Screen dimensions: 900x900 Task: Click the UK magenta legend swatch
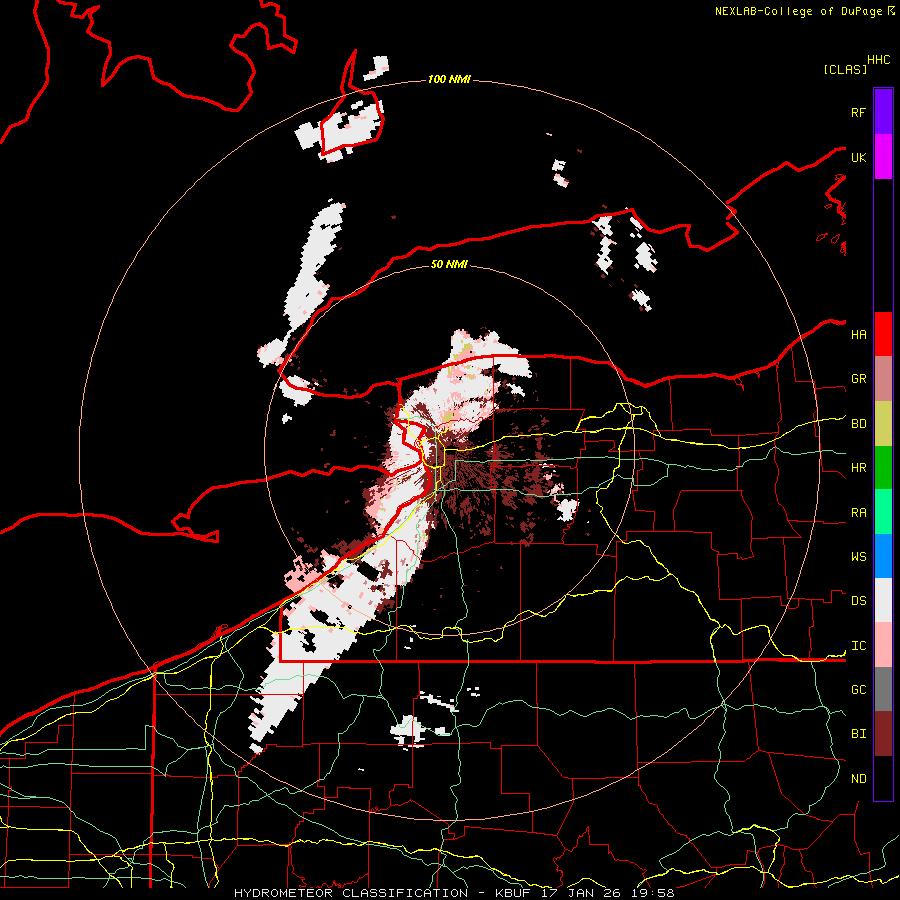[x=883, y=157]
